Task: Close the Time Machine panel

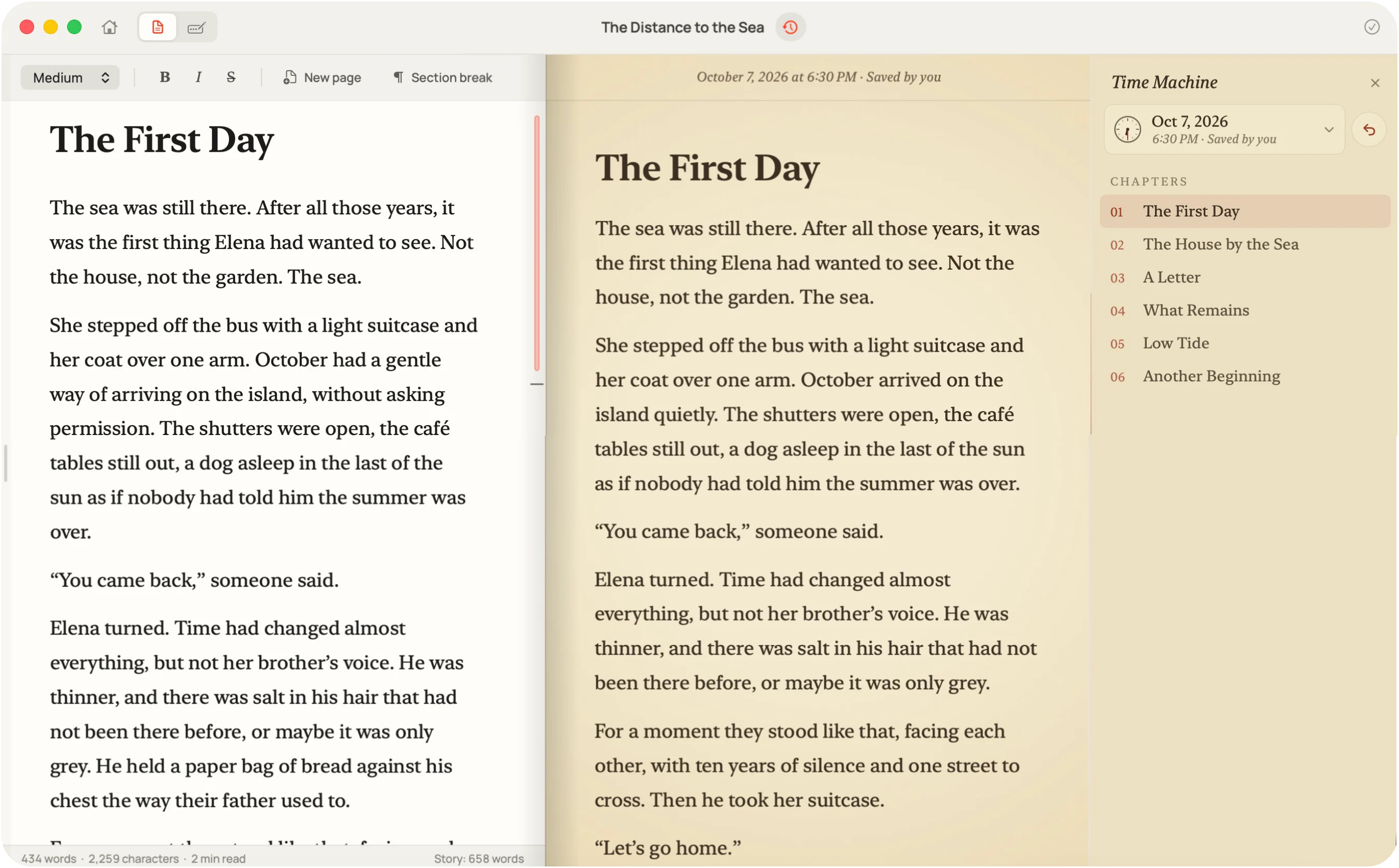Action: 1374,83
